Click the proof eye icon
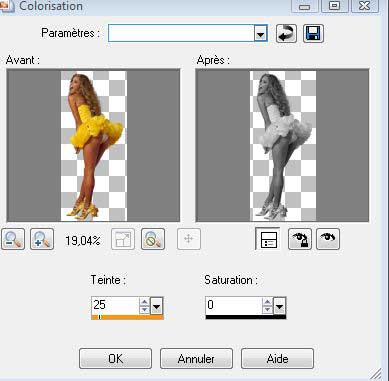 pos(328,239)
